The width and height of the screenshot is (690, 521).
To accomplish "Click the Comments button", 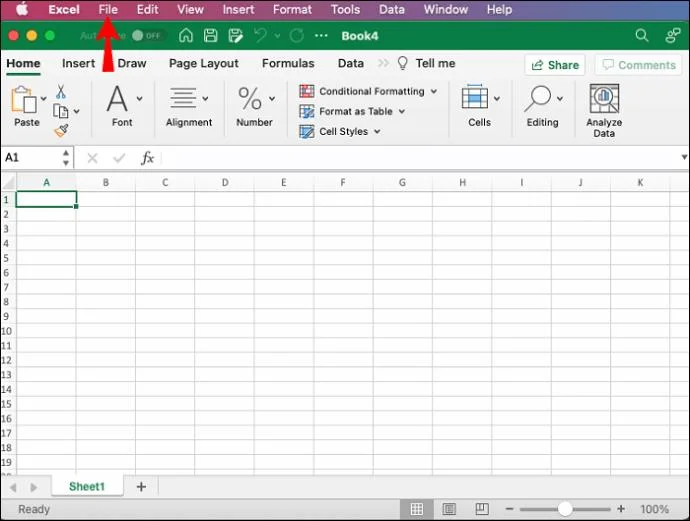I will coord(639,65).
